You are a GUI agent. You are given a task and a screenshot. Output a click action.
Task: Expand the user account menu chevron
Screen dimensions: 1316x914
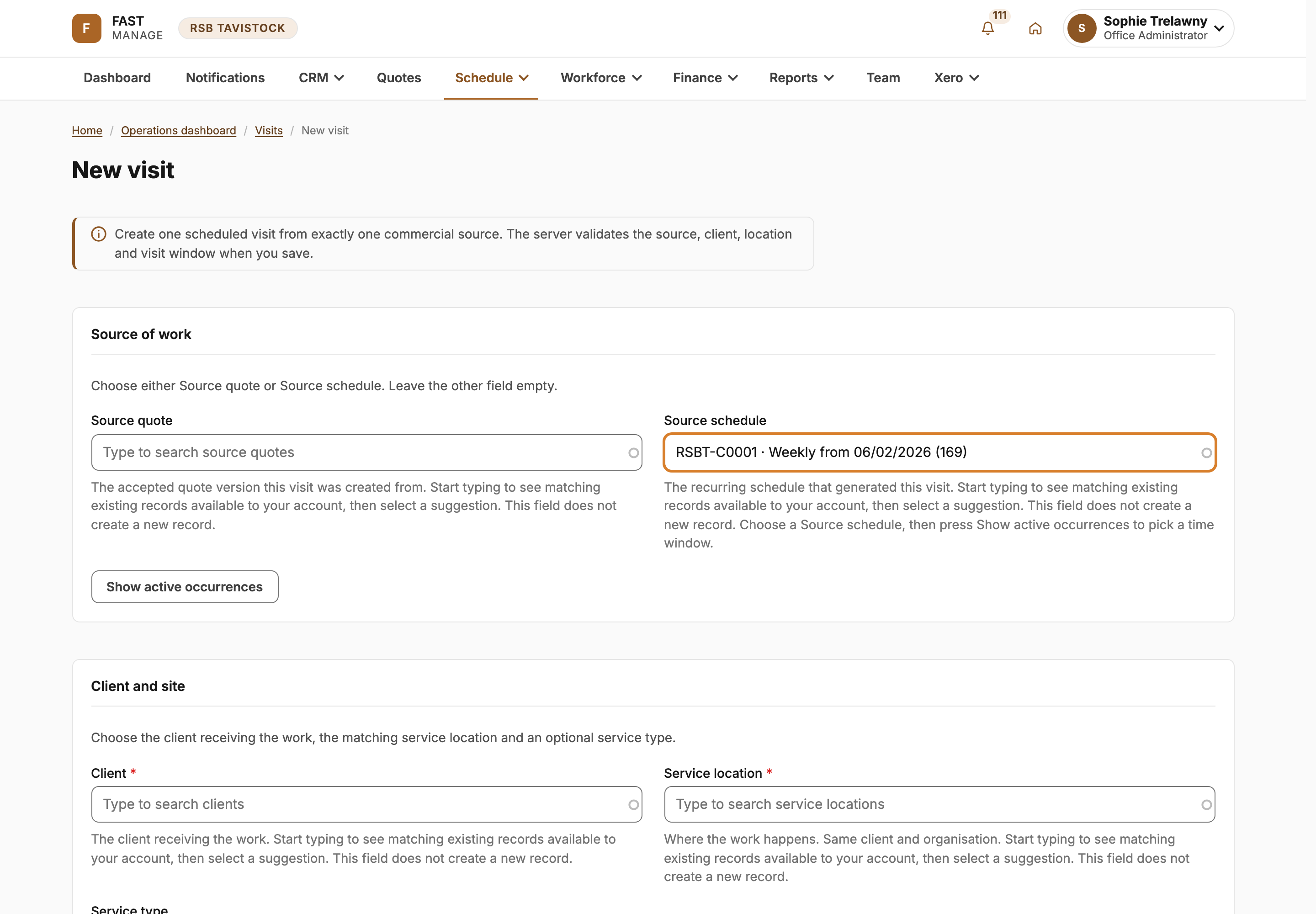1219,28
